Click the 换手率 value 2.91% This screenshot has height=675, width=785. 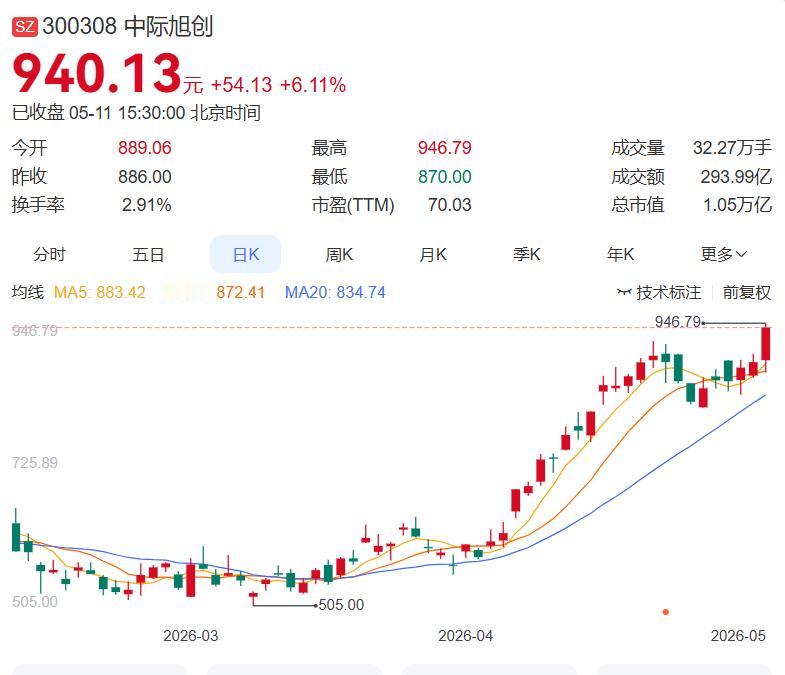[147, 205]
